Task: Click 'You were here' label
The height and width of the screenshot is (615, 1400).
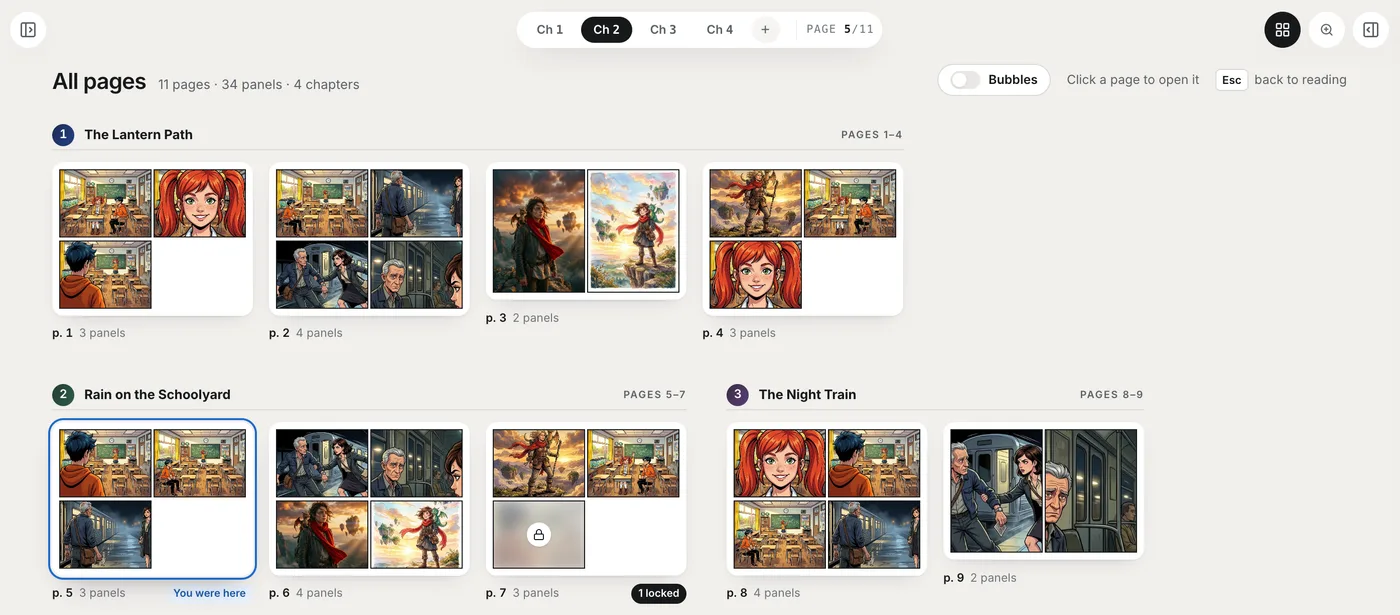Action: click(209, 593)
